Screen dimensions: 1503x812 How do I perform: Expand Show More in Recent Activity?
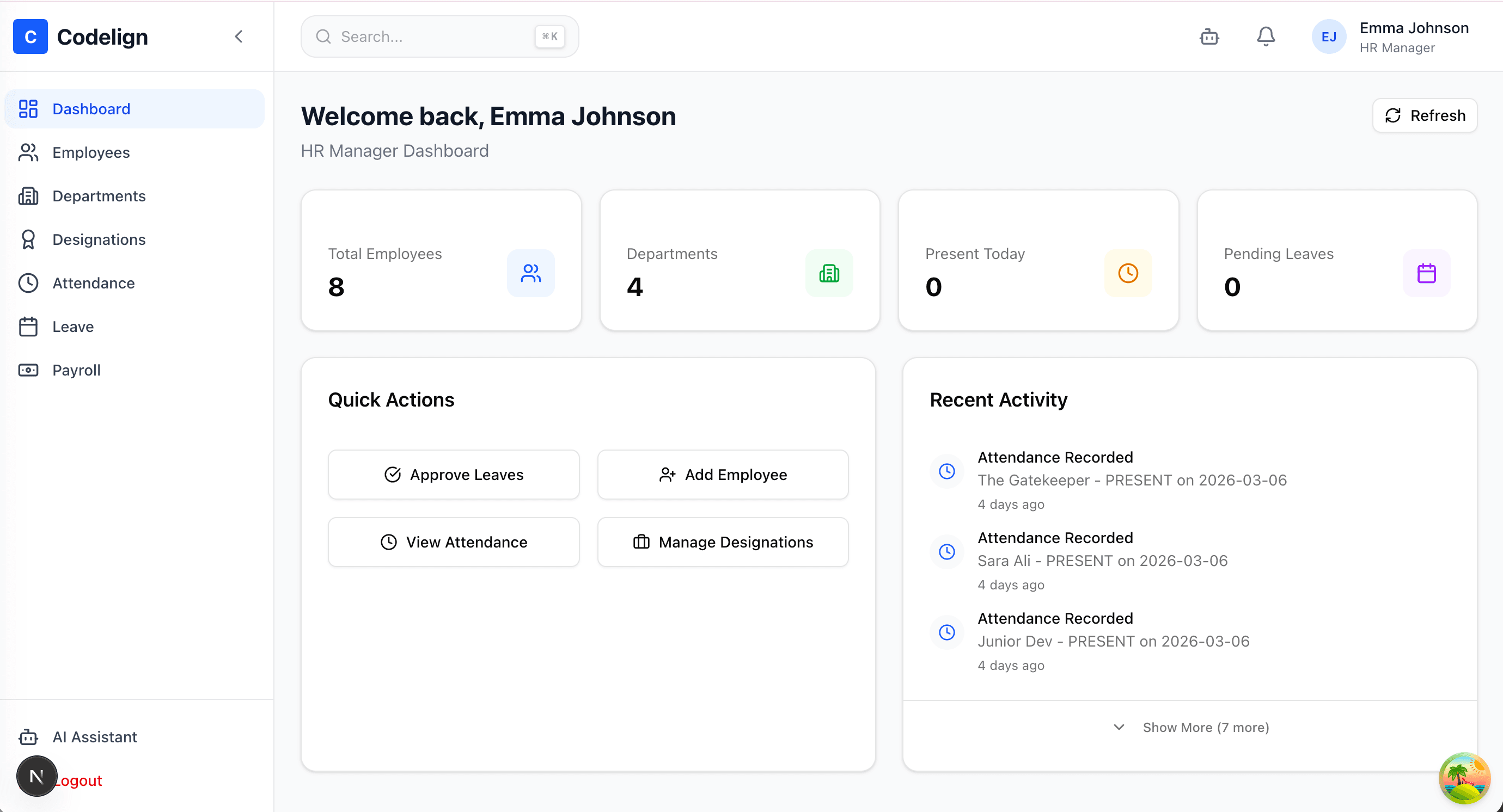pos(1190,727)
